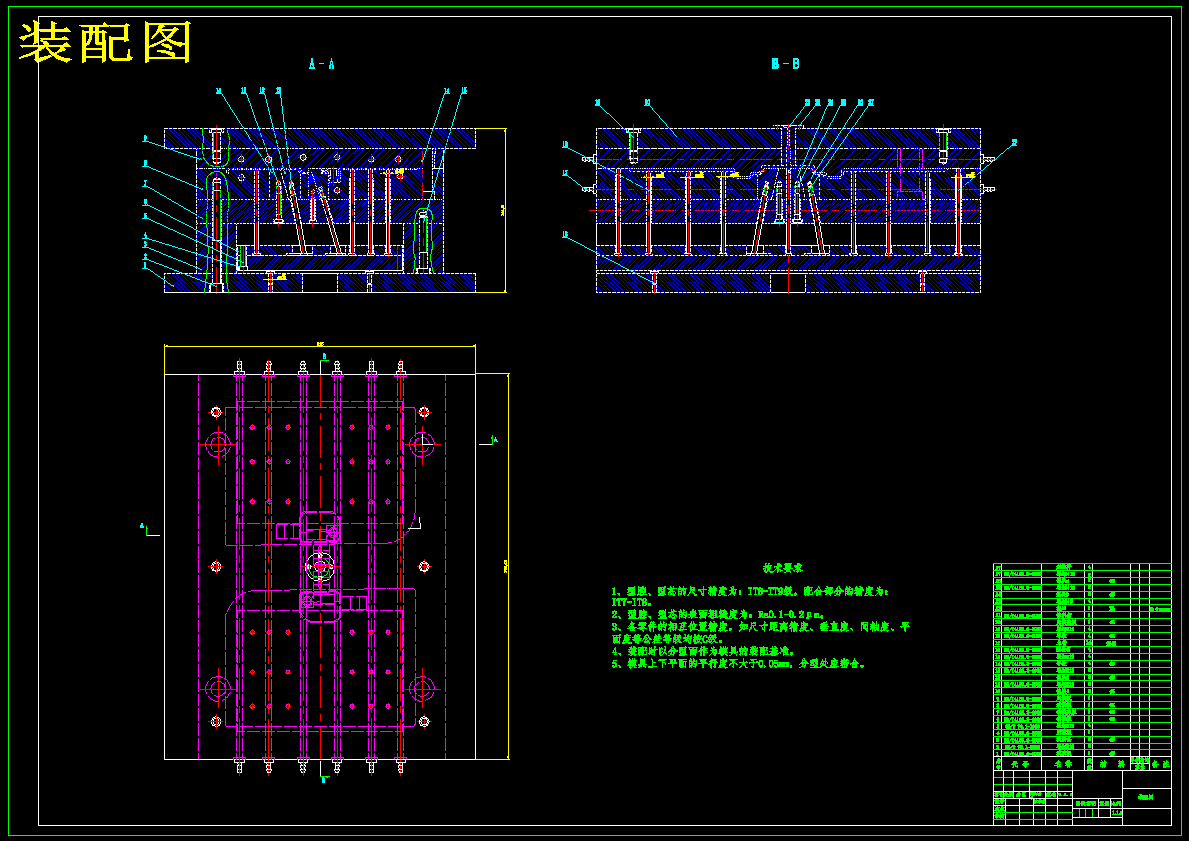Click the 名称 header cell in parts list
Image resolution: width=1189 pixels, height=841 pixels.
click(1064, 764)
